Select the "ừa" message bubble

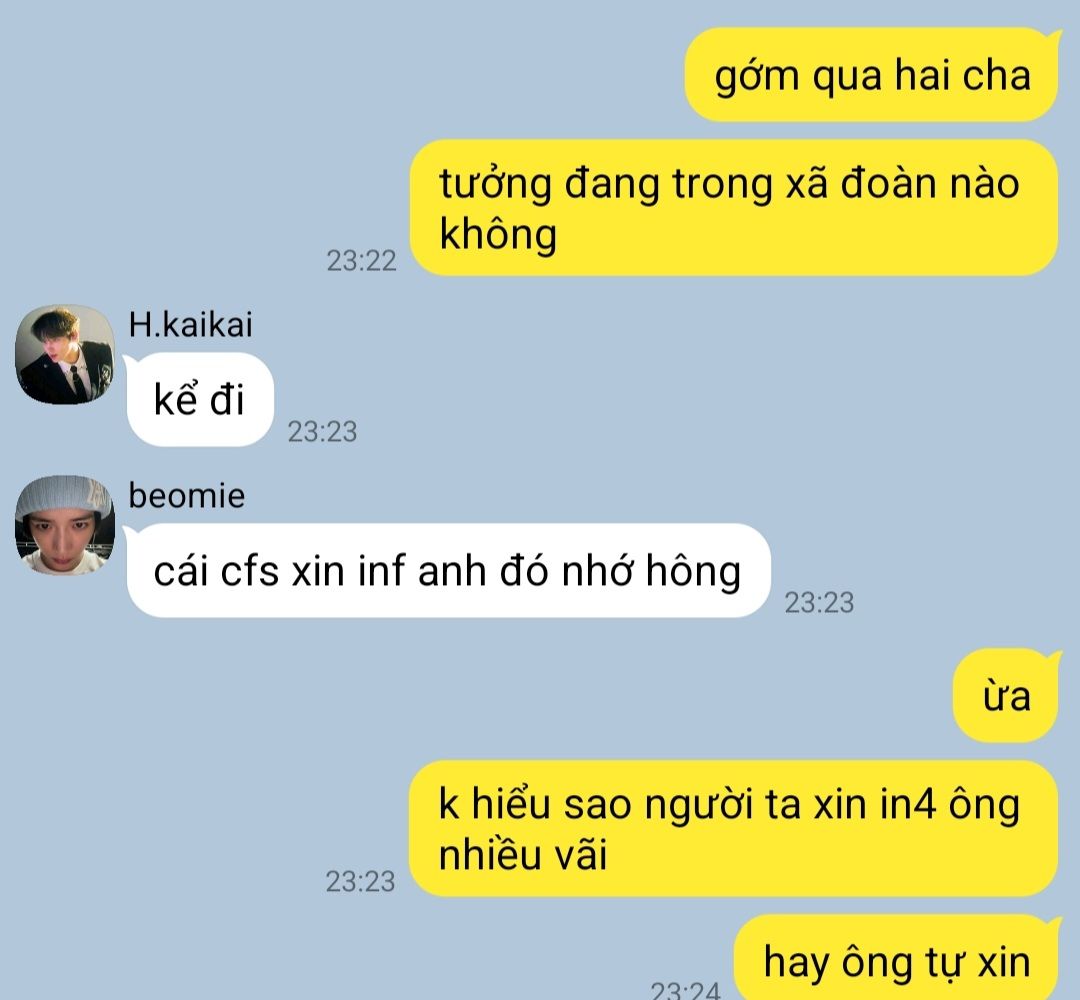click(1006, 696)
